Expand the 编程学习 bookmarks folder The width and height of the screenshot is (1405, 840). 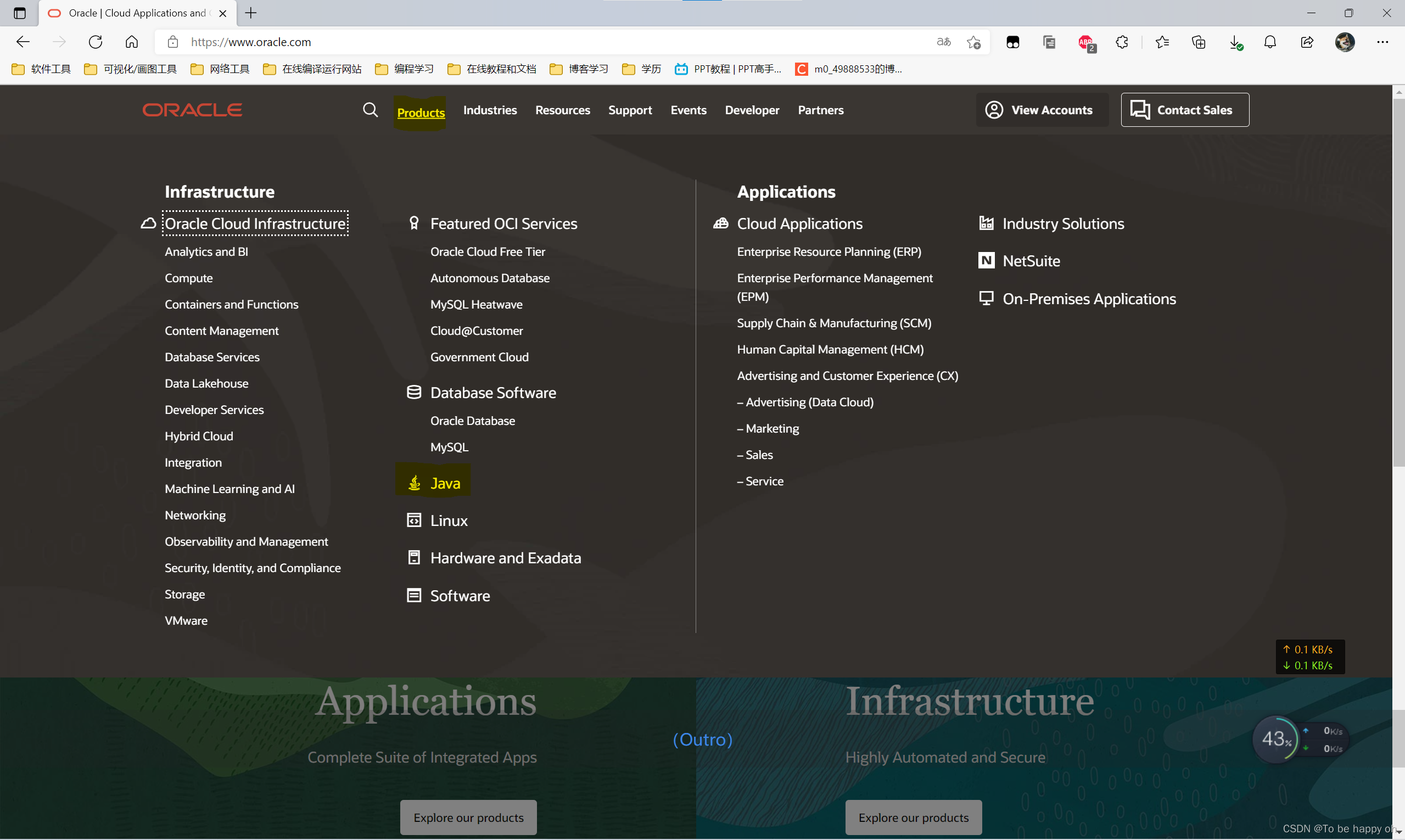pos(405,69)
